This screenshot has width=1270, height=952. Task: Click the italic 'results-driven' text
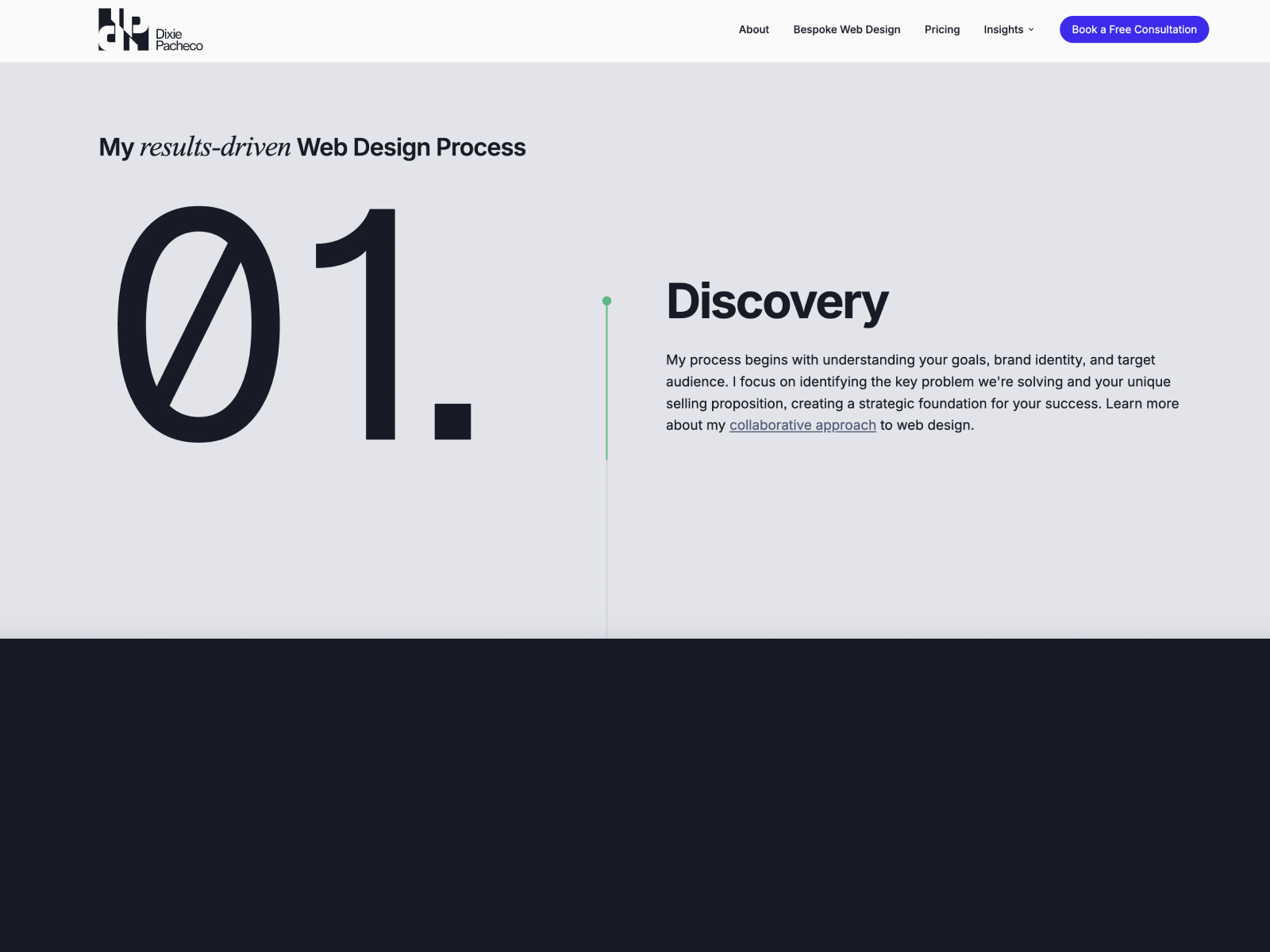(x=215, y=147)
